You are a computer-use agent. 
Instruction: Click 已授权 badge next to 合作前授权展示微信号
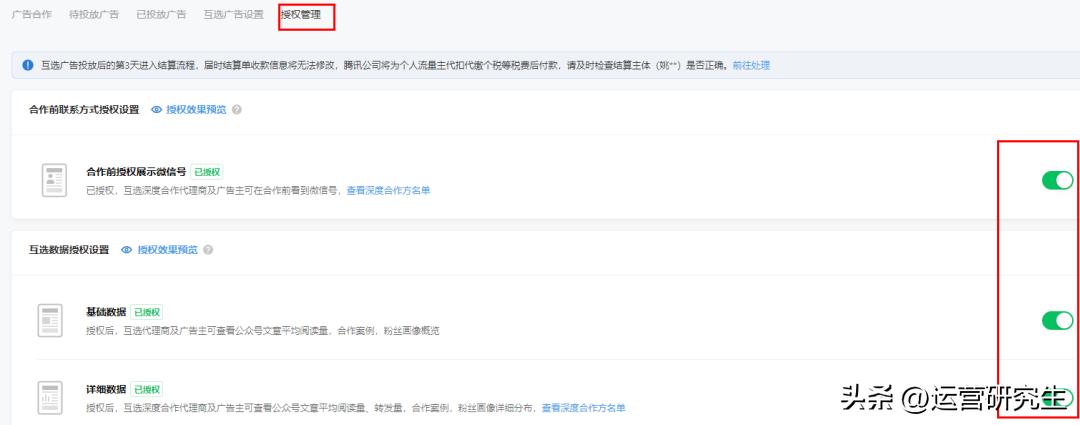click(207, 172)
